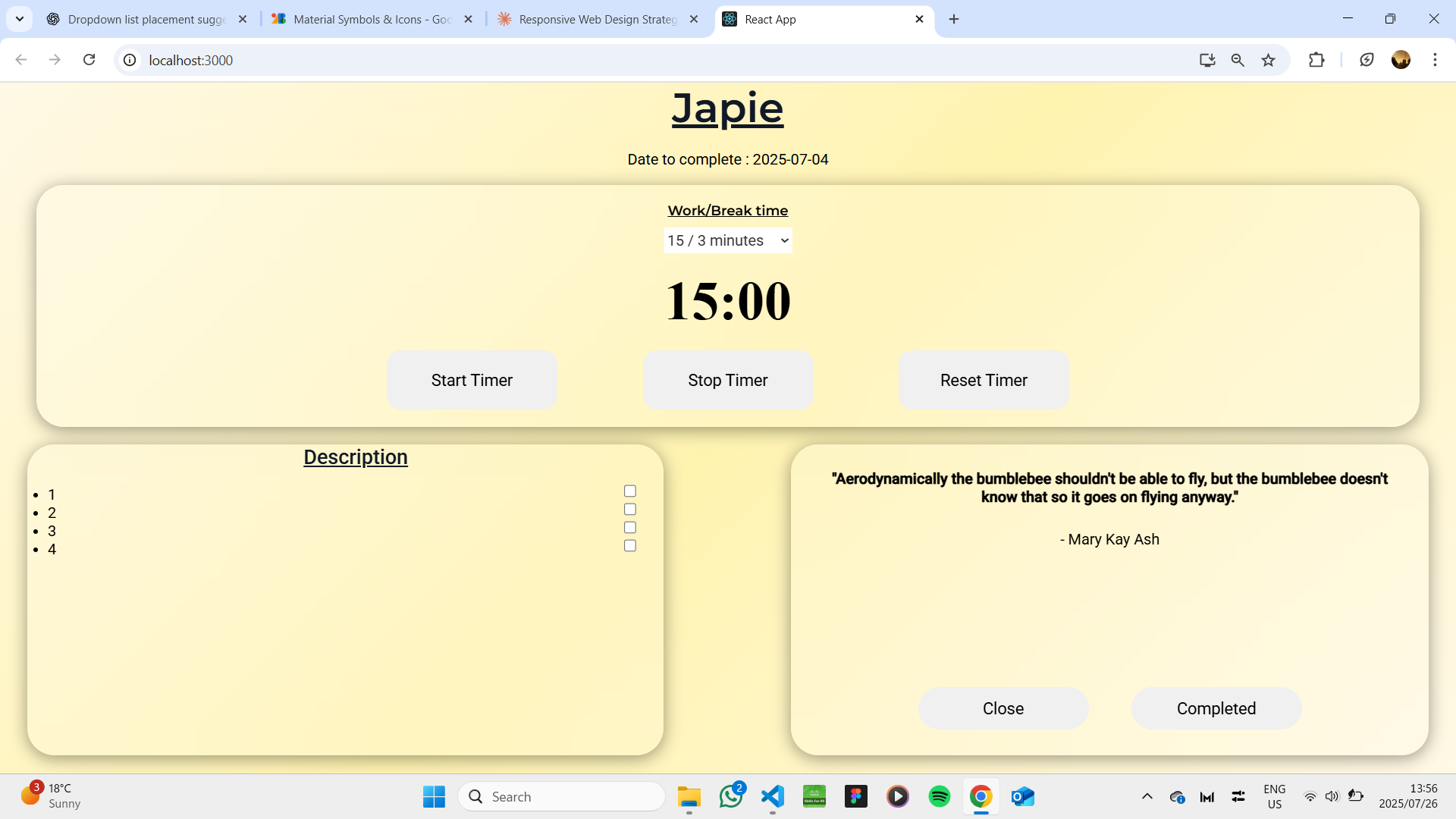This screenshot has width=1456, height=819.
Task: Open Chrome's three-dot menu
Action: pyautogui.click(x=1435, y=60)
